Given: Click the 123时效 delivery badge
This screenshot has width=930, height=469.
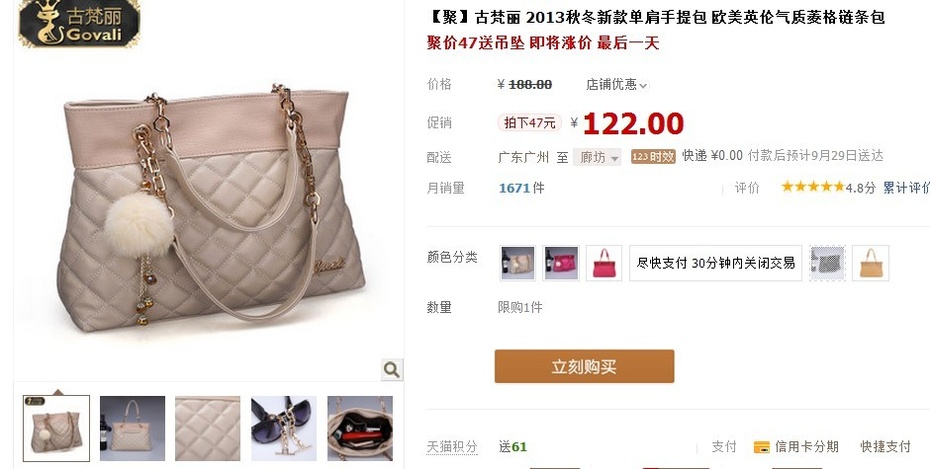Looking at the screenshot, I should [x=653, y=157].
